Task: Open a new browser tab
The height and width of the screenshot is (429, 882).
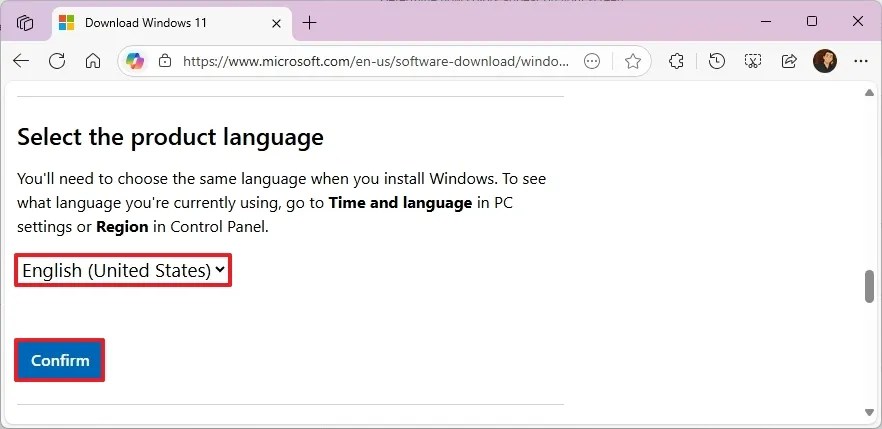Action: 309,22
